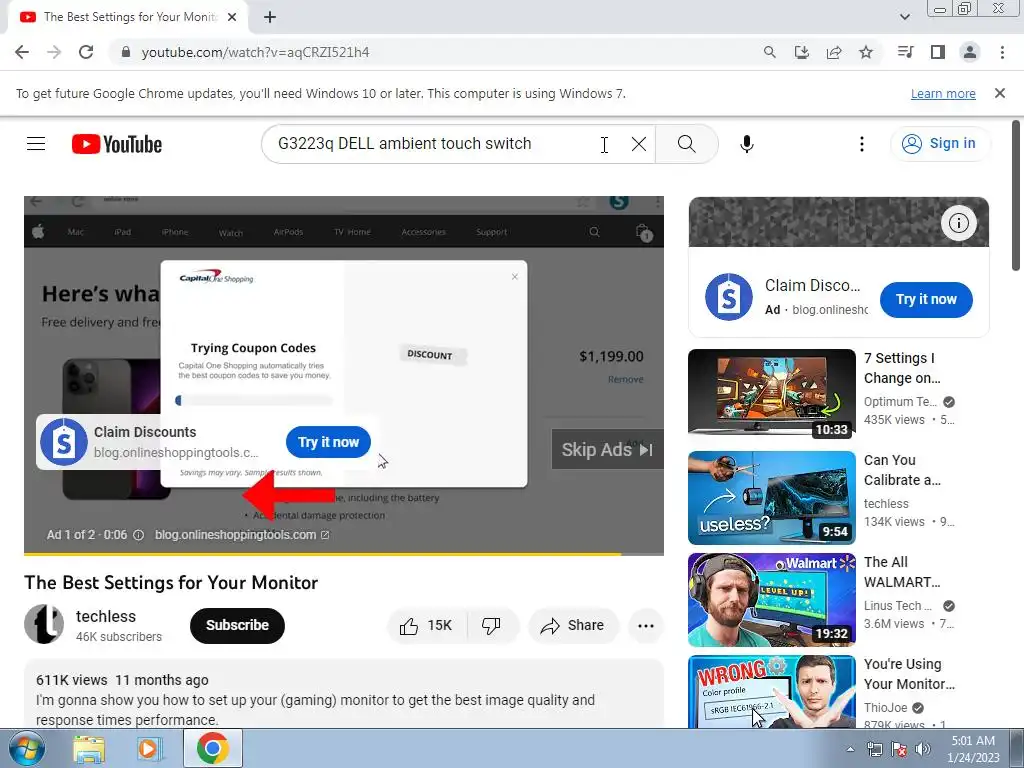
Task: Open Chrome zoom magnifier in address bar
Action: [x=769, y=52]
